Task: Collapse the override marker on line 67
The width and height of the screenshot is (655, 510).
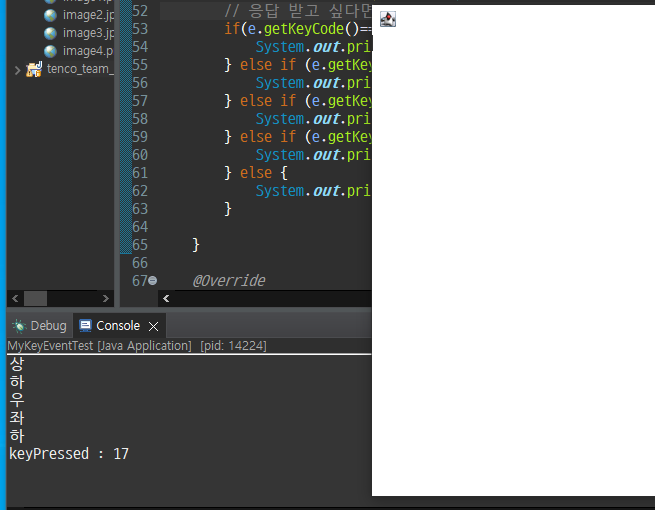Action: point(153,280)
